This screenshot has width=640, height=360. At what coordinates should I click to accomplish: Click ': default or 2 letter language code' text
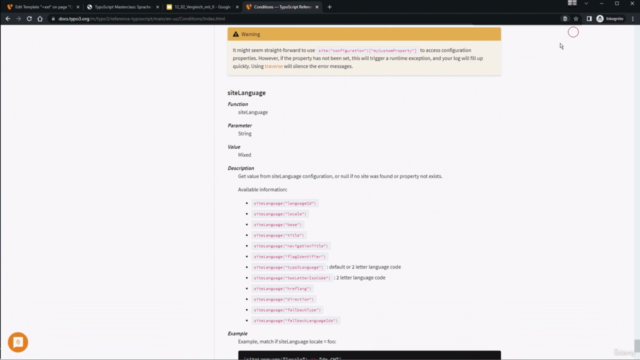coord(364,267)
